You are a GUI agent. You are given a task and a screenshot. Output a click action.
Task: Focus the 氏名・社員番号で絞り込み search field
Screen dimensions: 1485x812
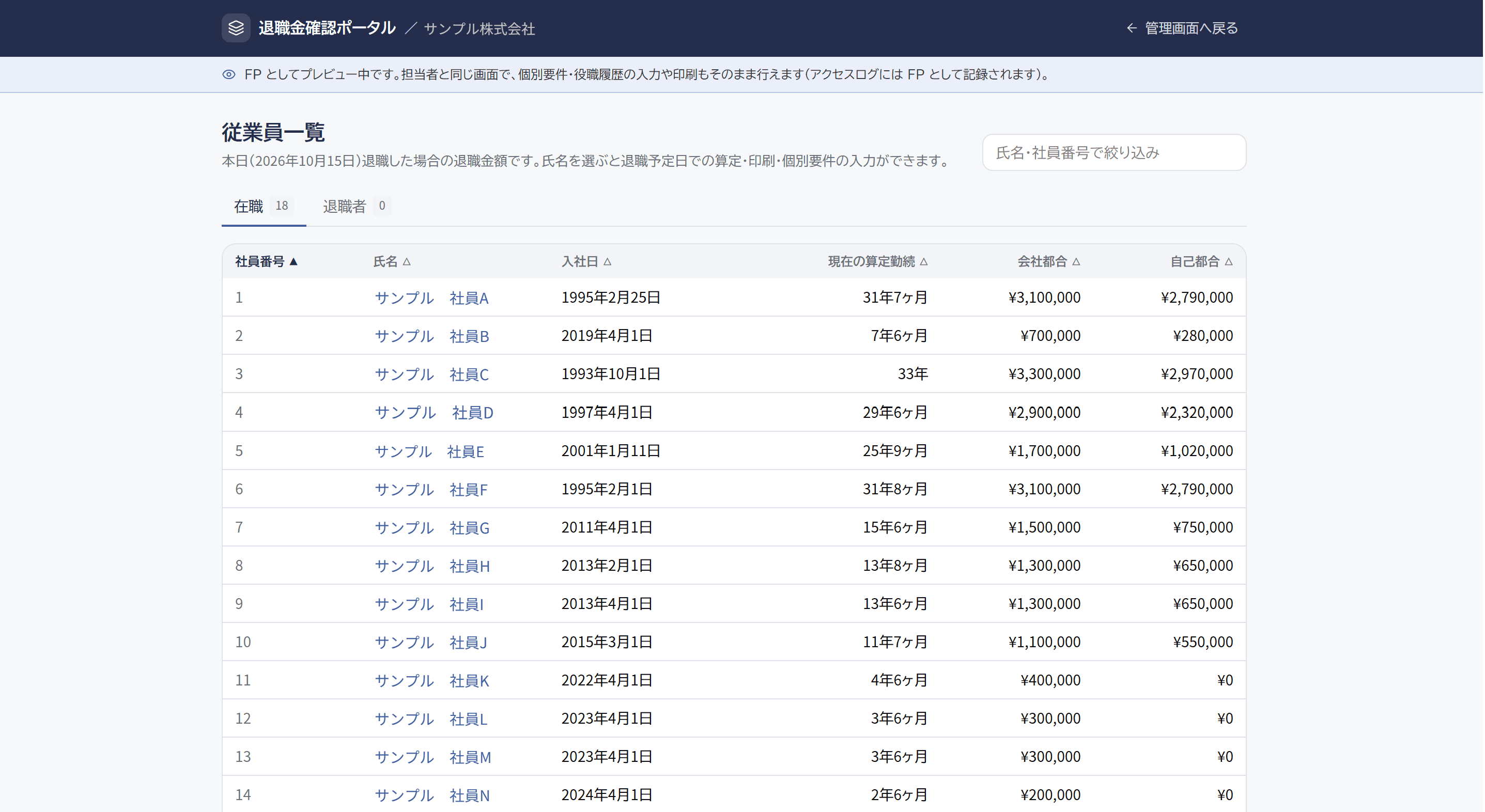click(1114, 153)
